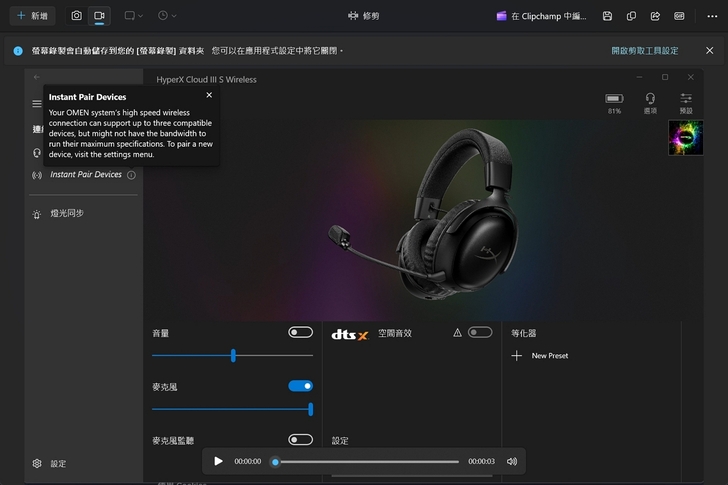Screen dimensions: 728x485
Task: Open the presets sliders icon
Action: [x=686, y=103]
